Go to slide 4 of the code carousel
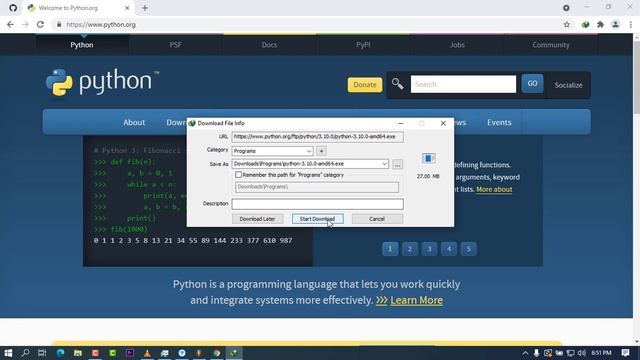640x360 pixels. (449, 249)
